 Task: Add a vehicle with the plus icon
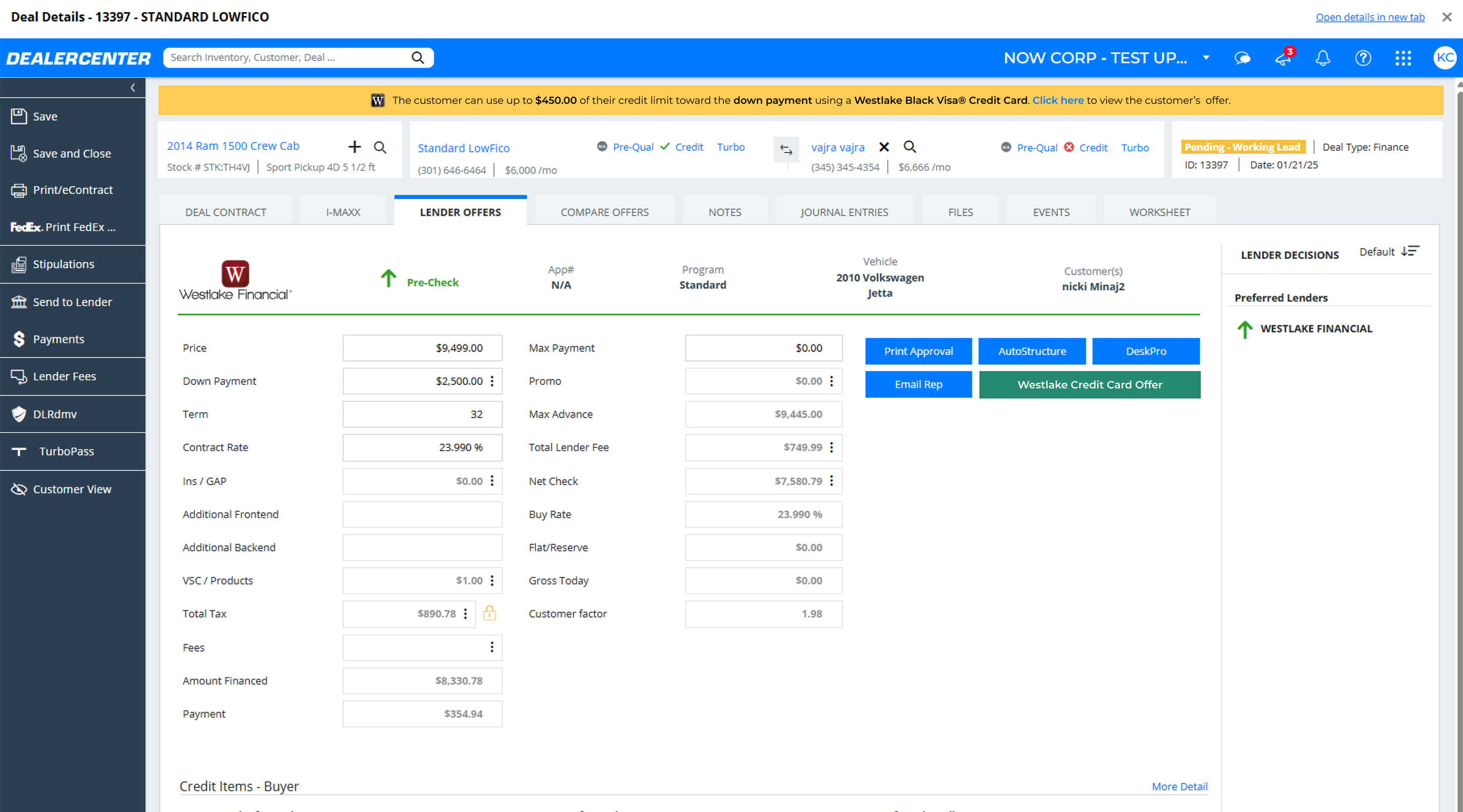pyautogui.click(x=354, y=147)
